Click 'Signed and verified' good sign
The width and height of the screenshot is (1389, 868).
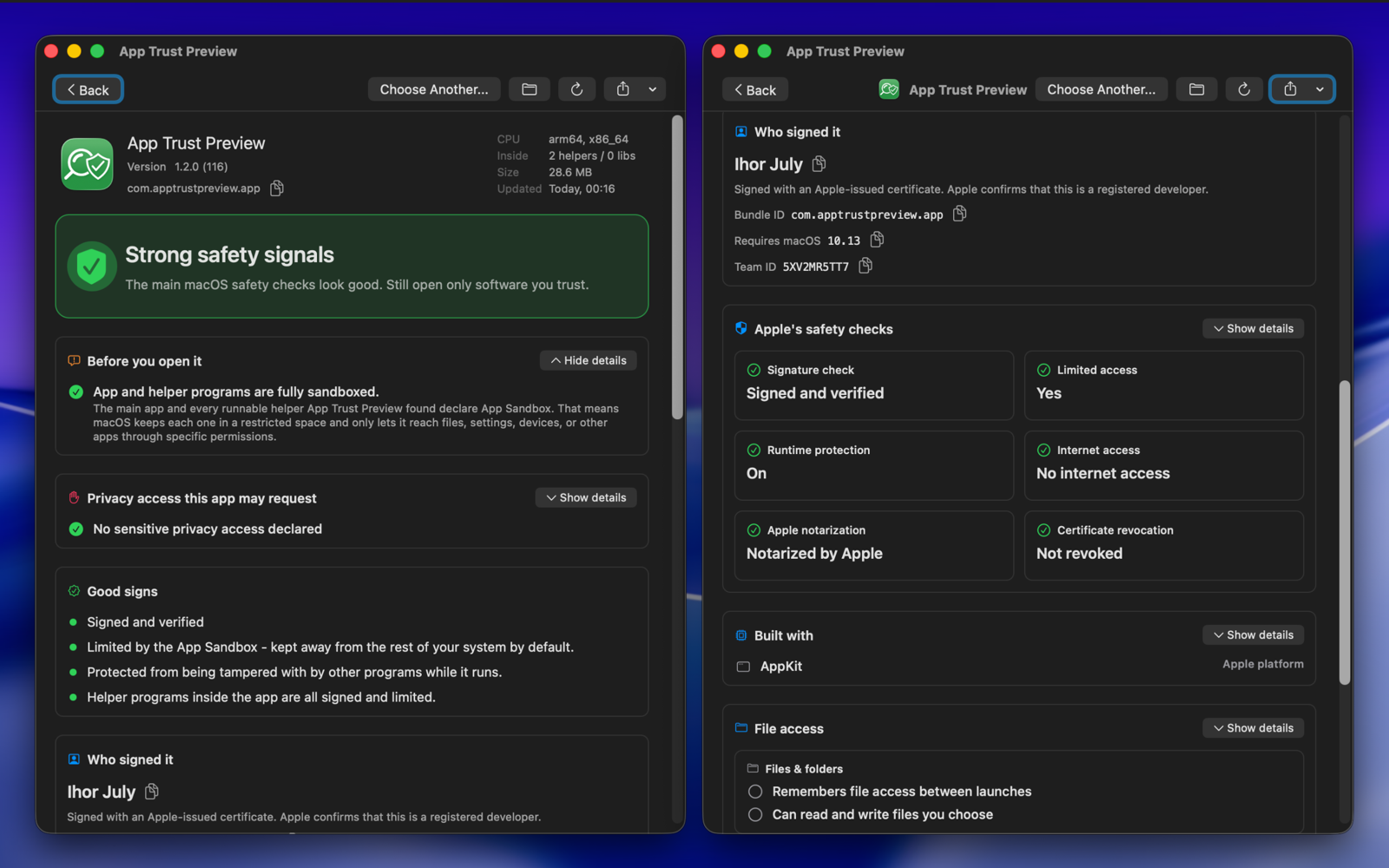145,622
